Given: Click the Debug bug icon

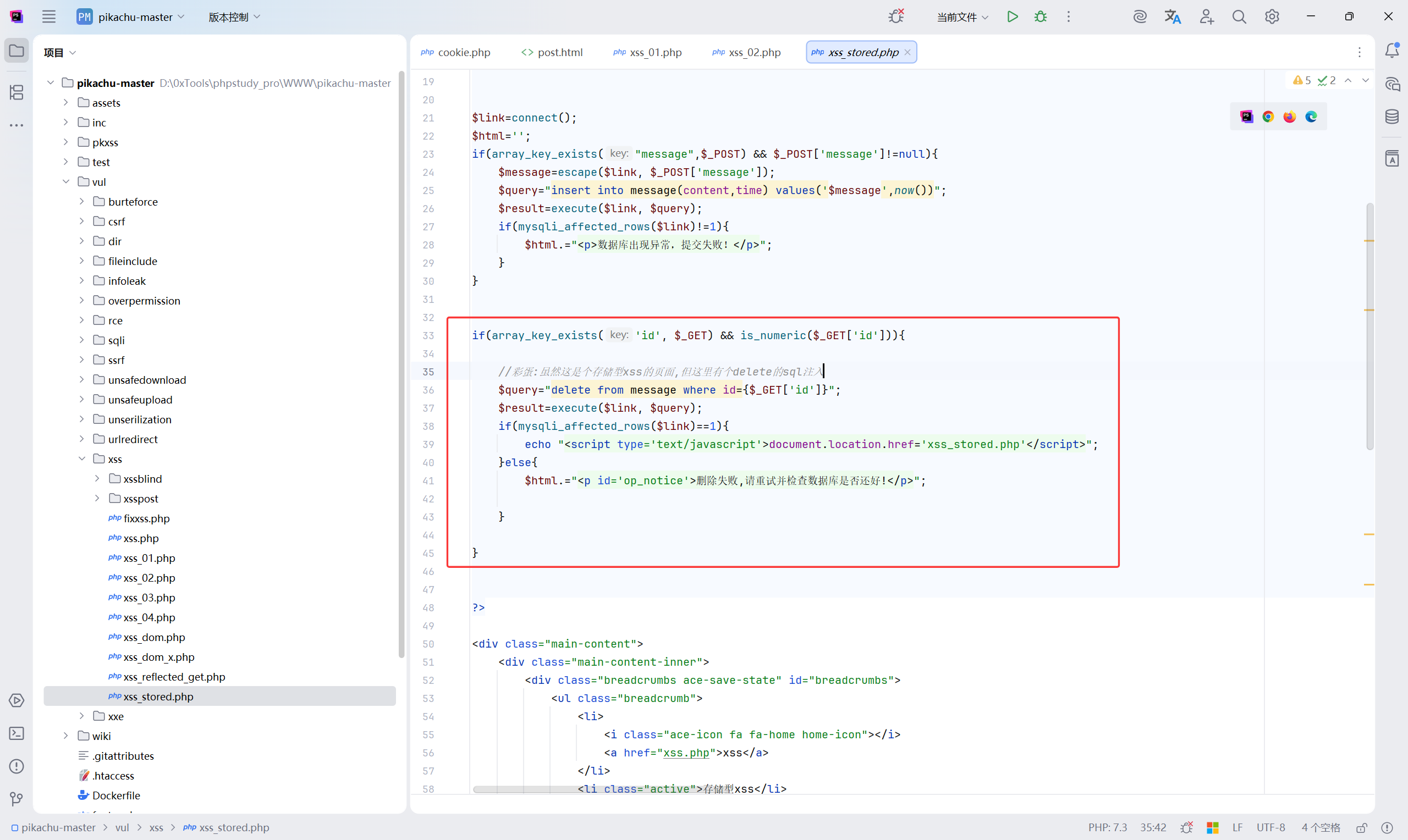Looking at the screenshot, I should point(1041,16).
